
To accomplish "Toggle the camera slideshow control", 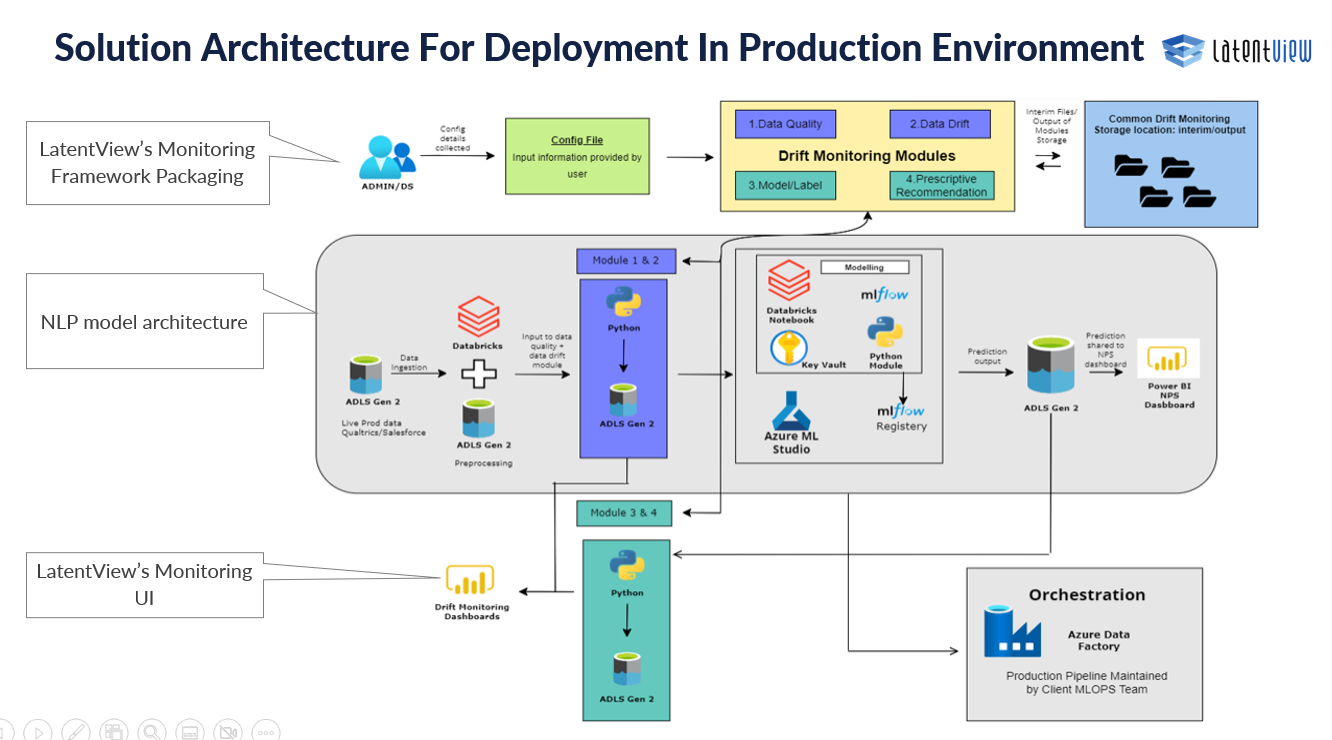I will pyautogui.click(x=228, y=732).
